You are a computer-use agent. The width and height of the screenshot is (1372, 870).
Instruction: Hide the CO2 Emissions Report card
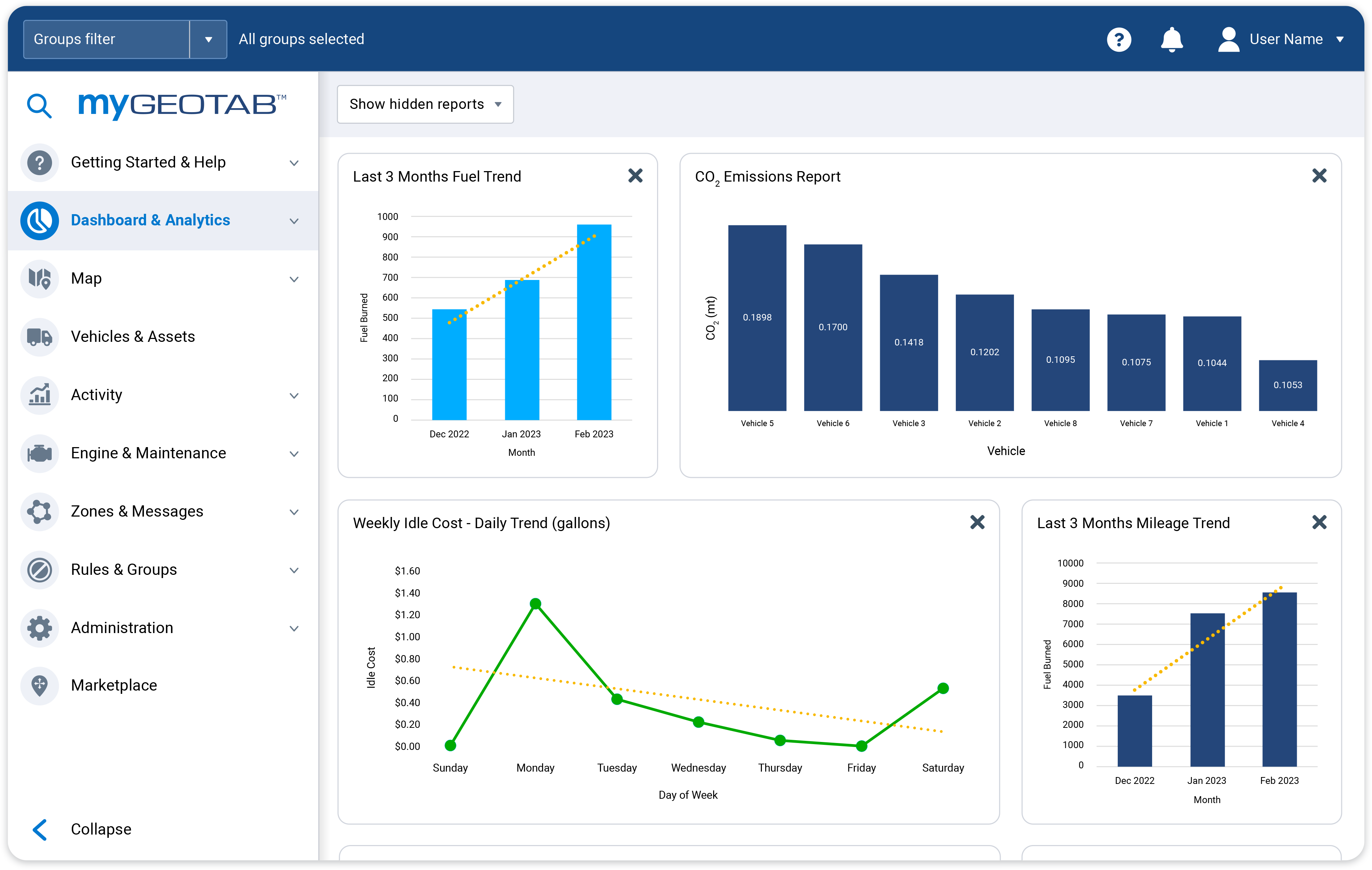coord(1319,175)
